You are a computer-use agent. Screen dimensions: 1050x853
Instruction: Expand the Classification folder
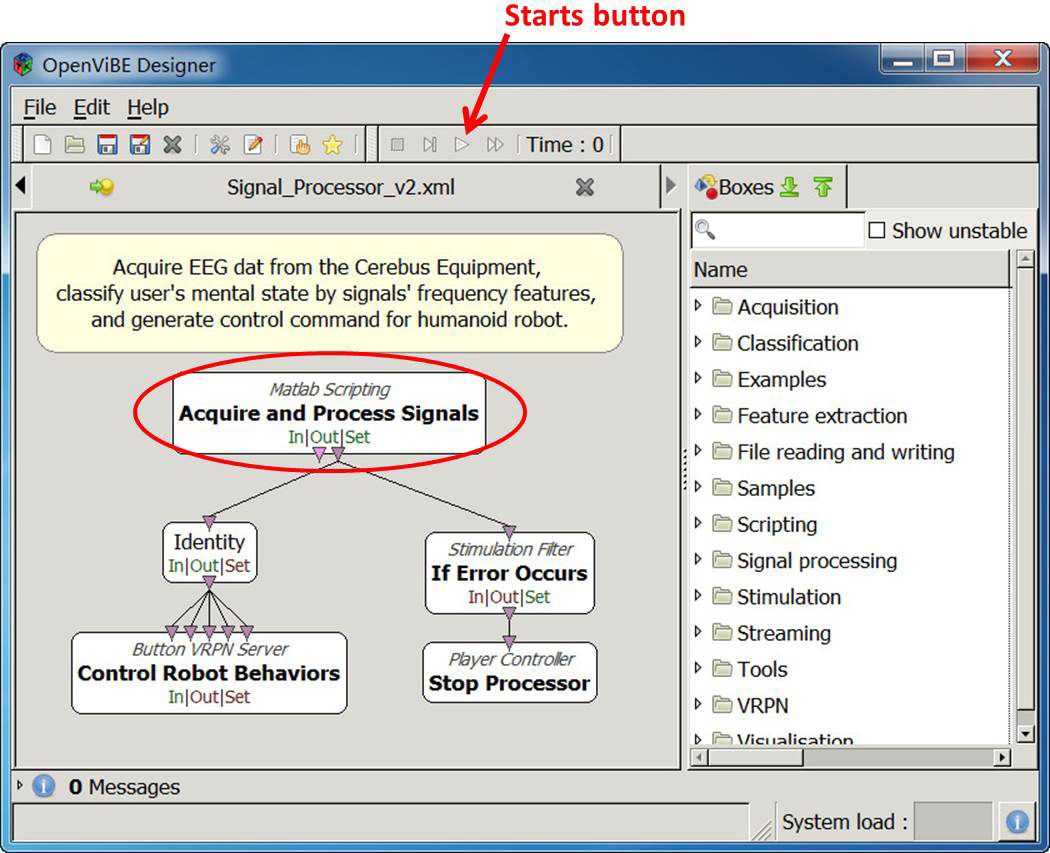pyautogui.click(x=698, y=342)
